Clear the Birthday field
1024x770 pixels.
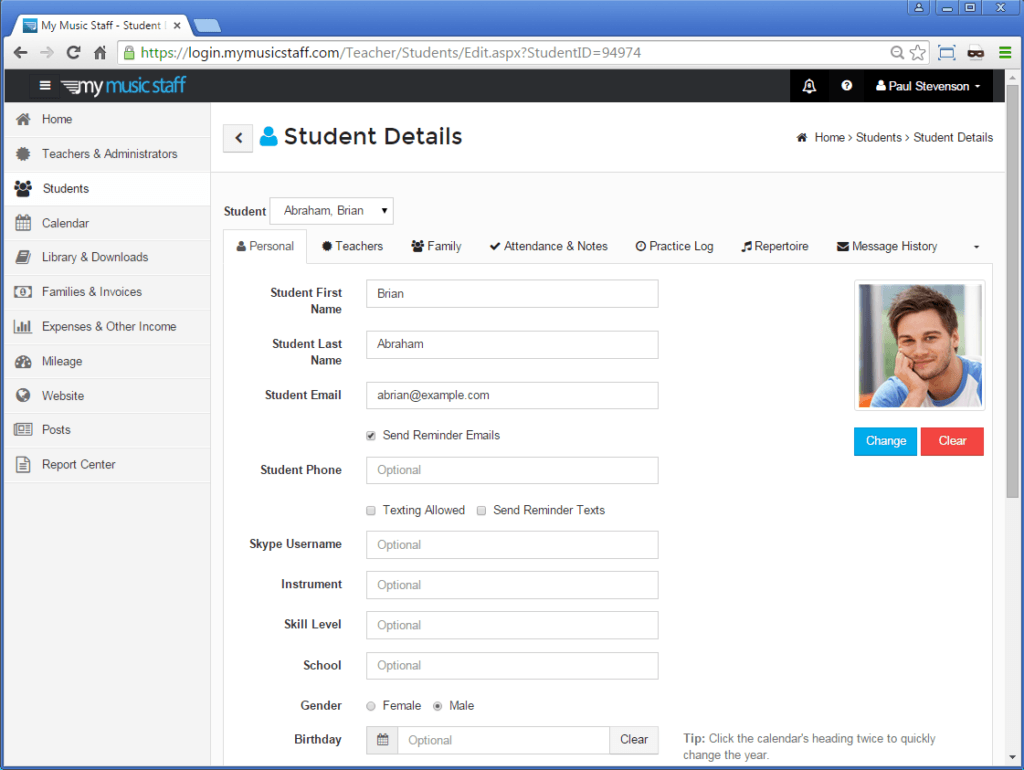click(634, 739)
